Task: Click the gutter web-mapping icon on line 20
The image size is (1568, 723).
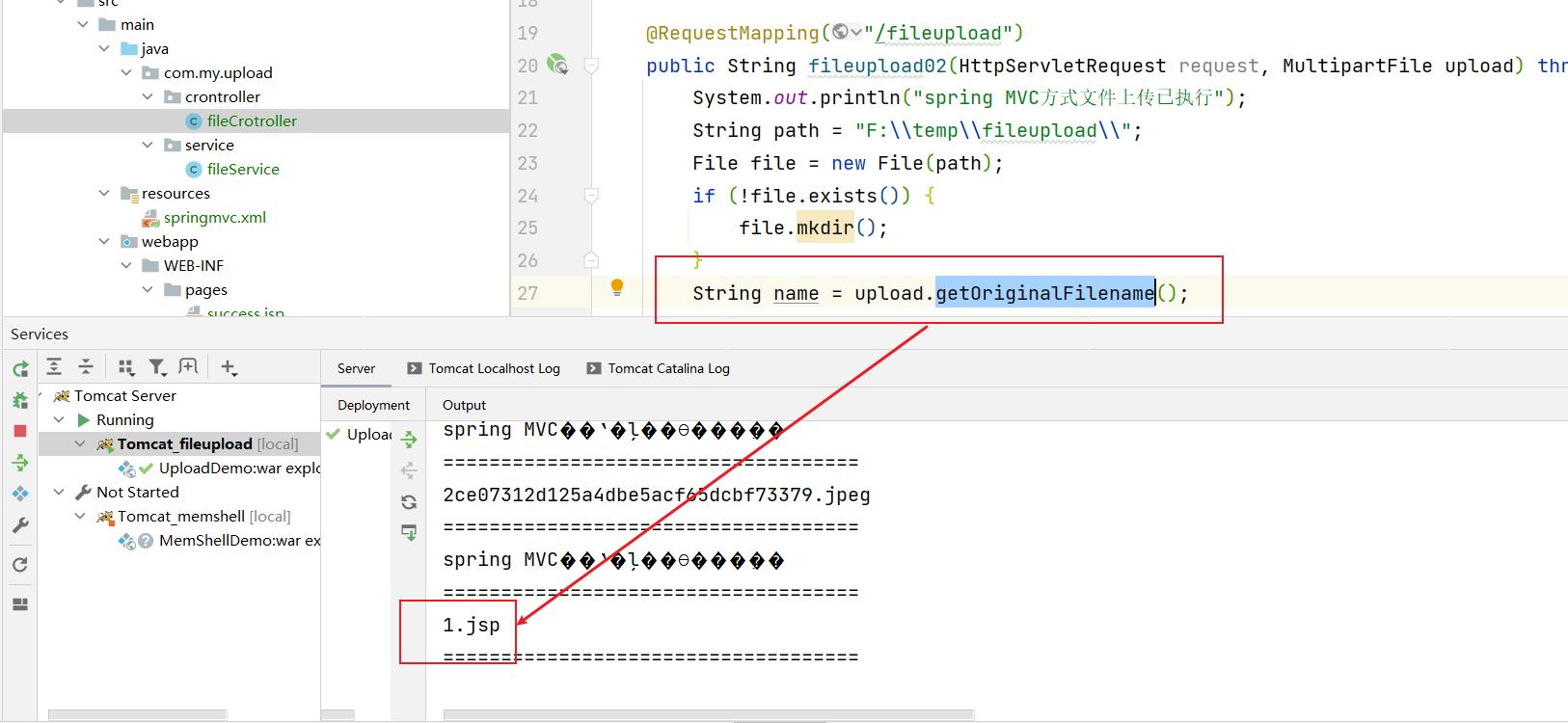Action: 557,65
